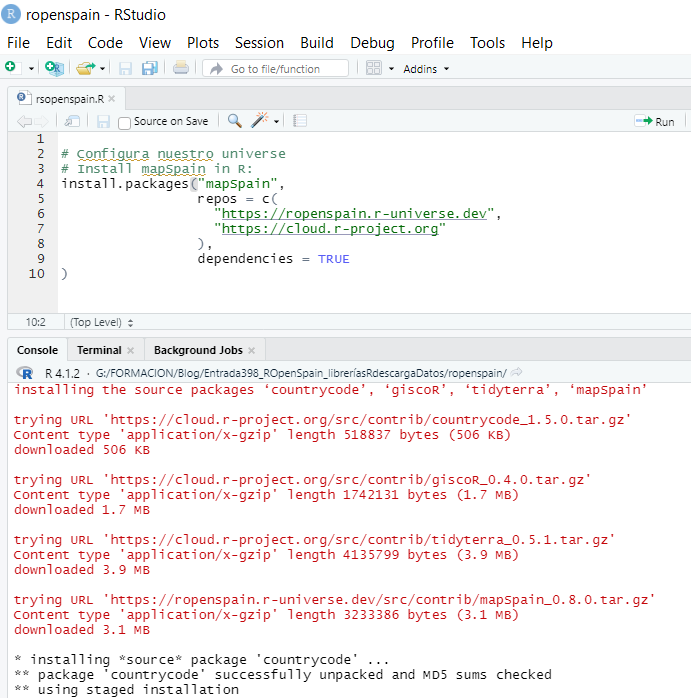Click the Compile Report notebook icon
Screen dimensions: 691x698
point(300,121)
